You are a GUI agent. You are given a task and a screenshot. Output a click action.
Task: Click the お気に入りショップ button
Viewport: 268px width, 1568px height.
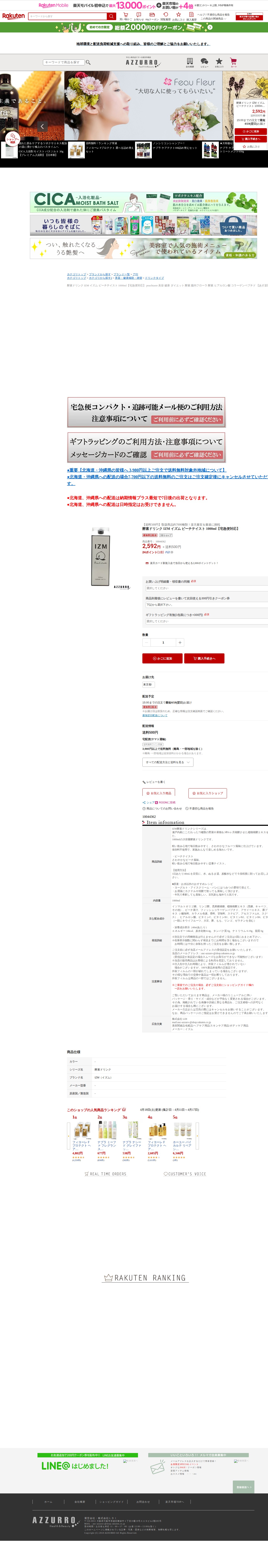point(208,793)
